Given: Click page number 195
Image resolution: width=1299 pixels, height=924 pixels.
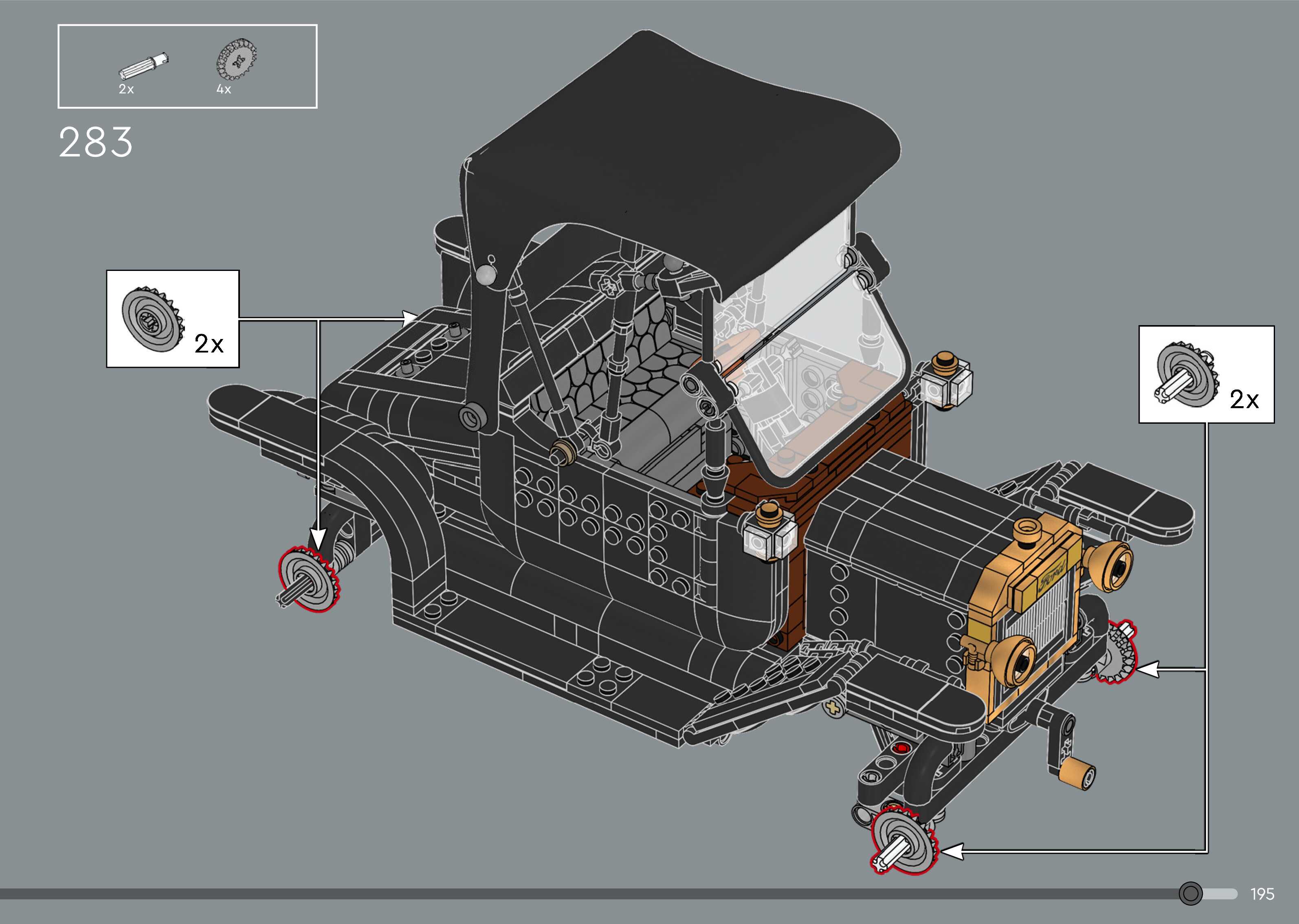Looking at the screenshot, I should pos(1262,894).
